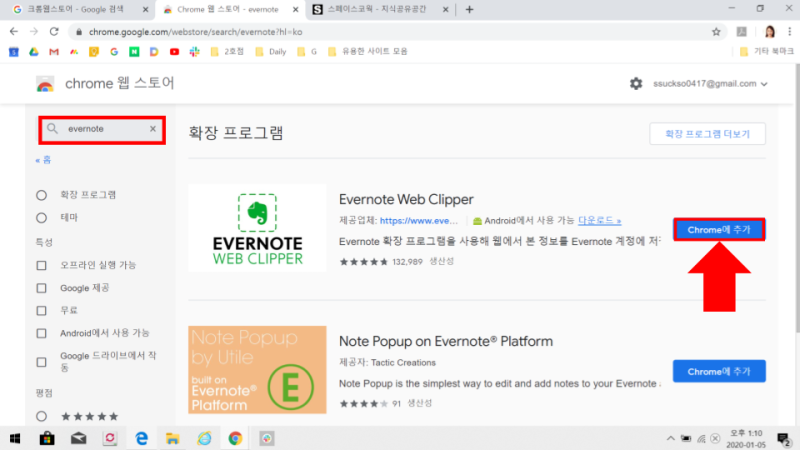Open the Windows Start menu
The width and height of the screenshot is (800, 450).
[x=15, y=438]
